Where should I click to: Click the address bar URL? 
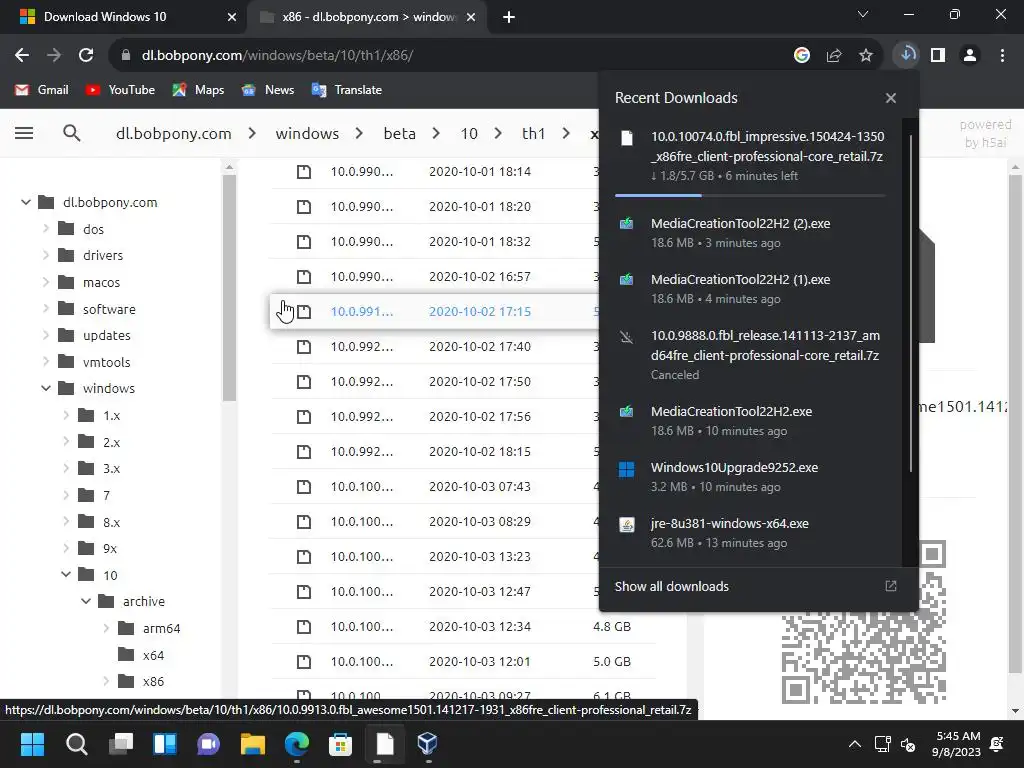pyautogui.click(x=278, y=56)
